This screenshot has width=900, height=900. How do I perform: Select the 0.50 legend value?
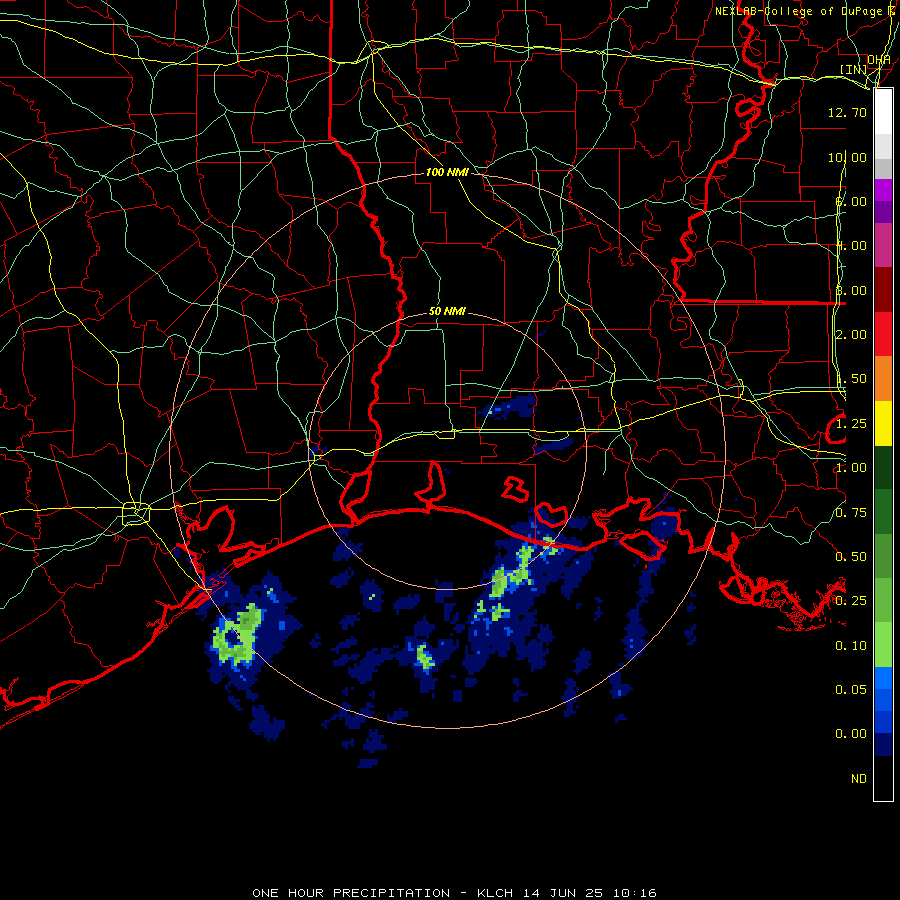[x=851, y=557]
